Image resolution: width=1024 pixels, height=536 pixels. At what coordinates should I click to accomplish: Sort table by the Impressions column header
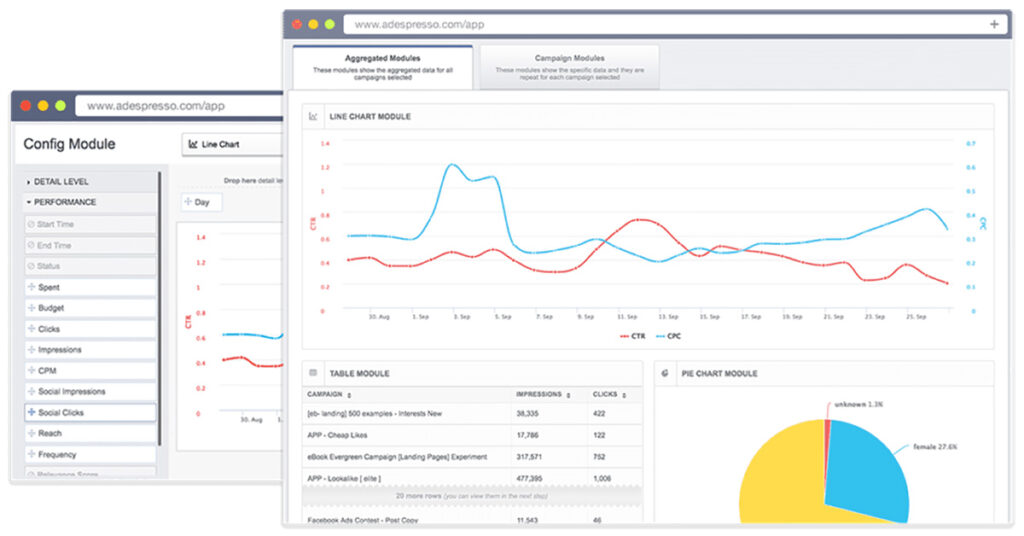[x=538, y=394]
